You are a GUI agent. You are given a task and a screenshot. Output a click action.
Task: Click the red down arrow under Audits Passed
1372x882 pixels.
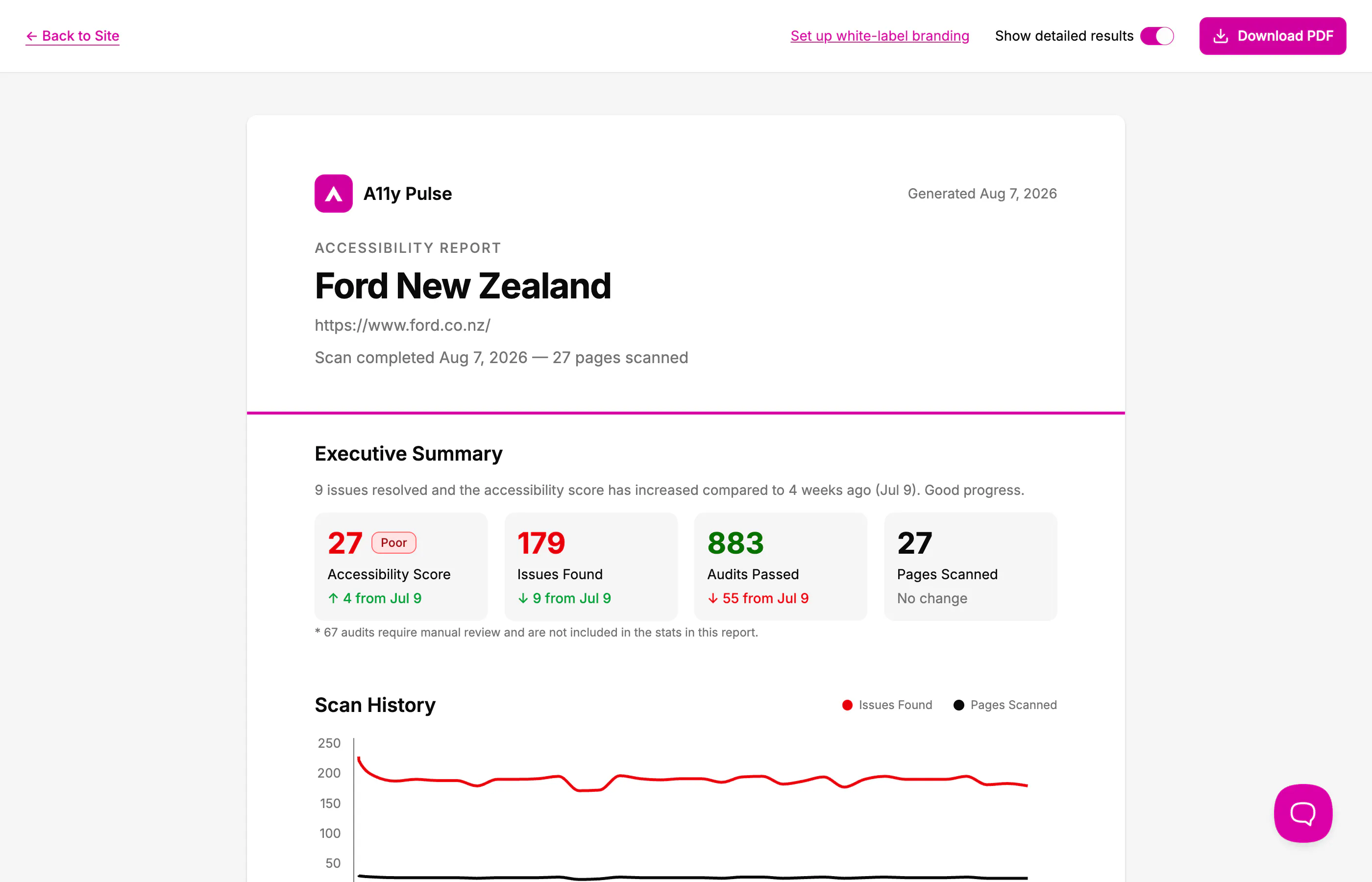713,598
